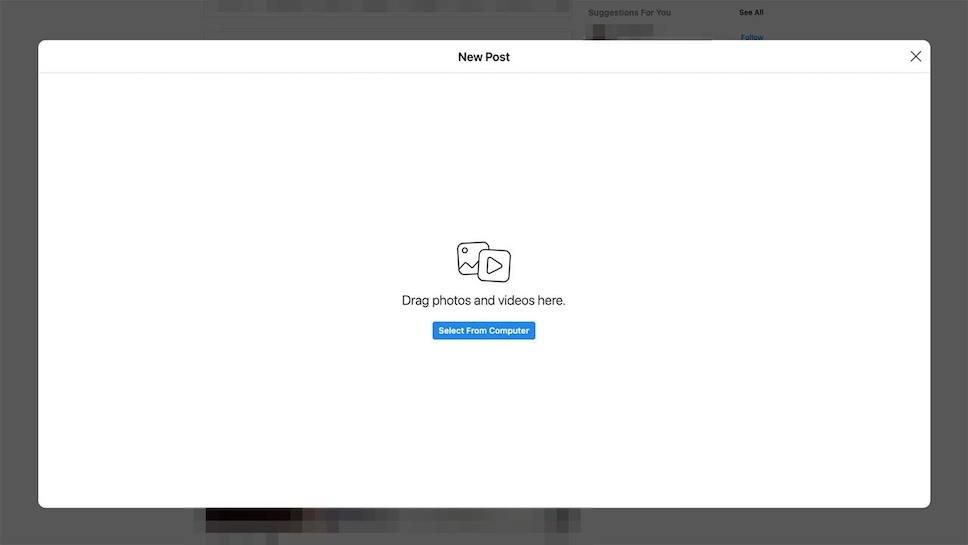This screenshot has height=545, width=968.
Task: Click the dimmed area below the dialog's bottom-right corner
Action: 945,526
